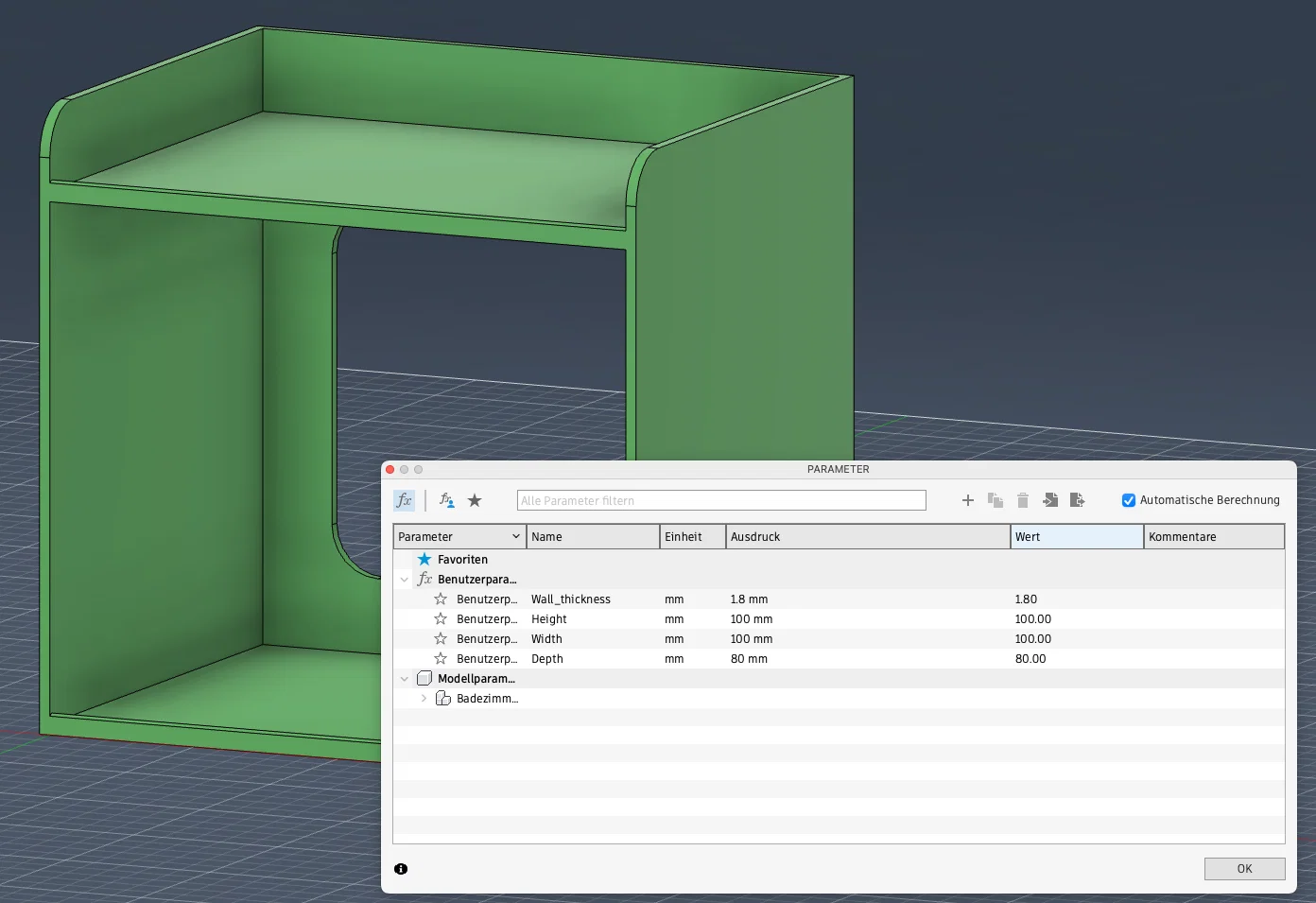Viewport: 1316px width, 903px height.
Task: Click the info icon at dialog bottom
Action: pyautogui.click(x=401, y=869)
